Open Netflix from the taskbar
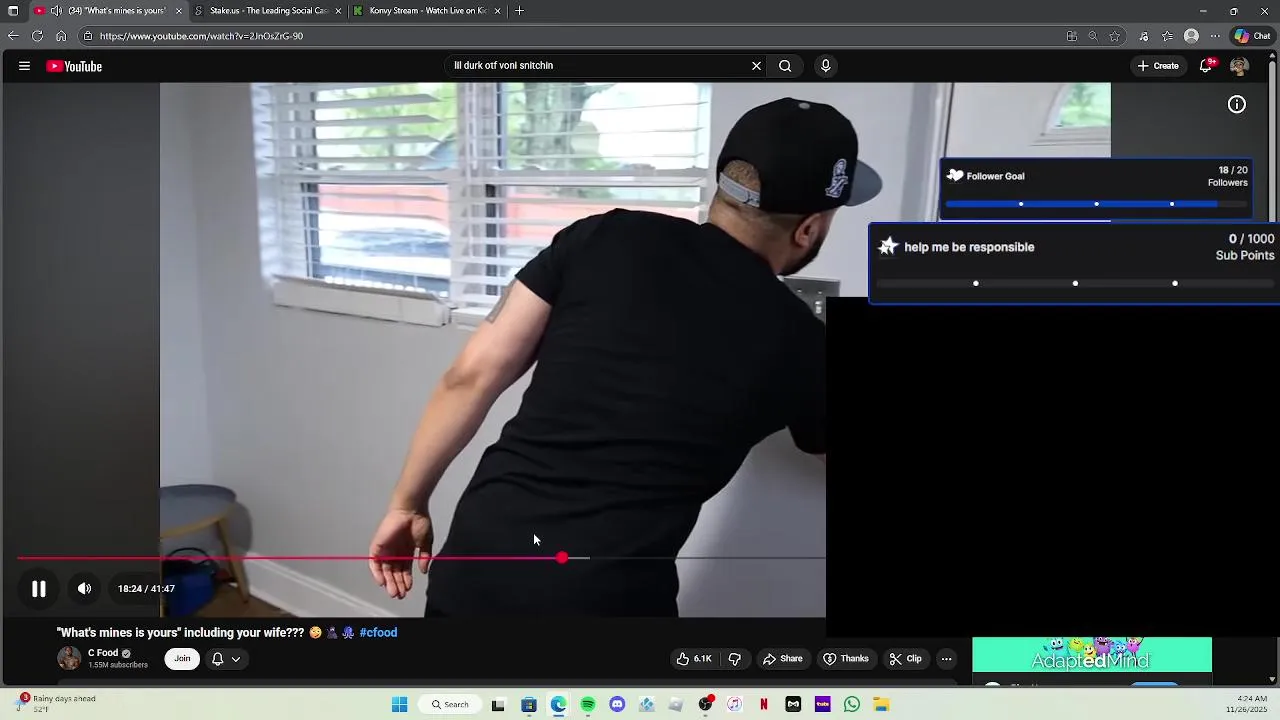The height and width of the screenshot is (720, 1280). pos(764,704)
